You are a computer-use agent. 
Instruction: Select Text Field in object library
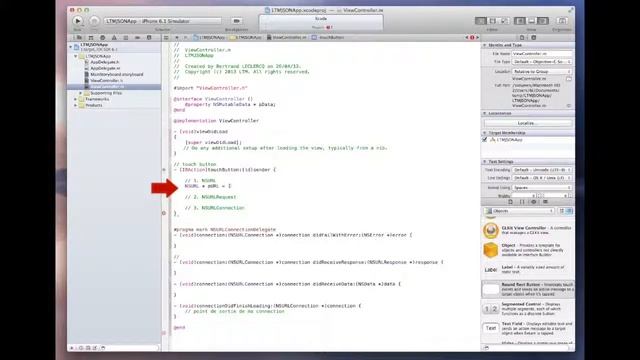tap(528, 329)
